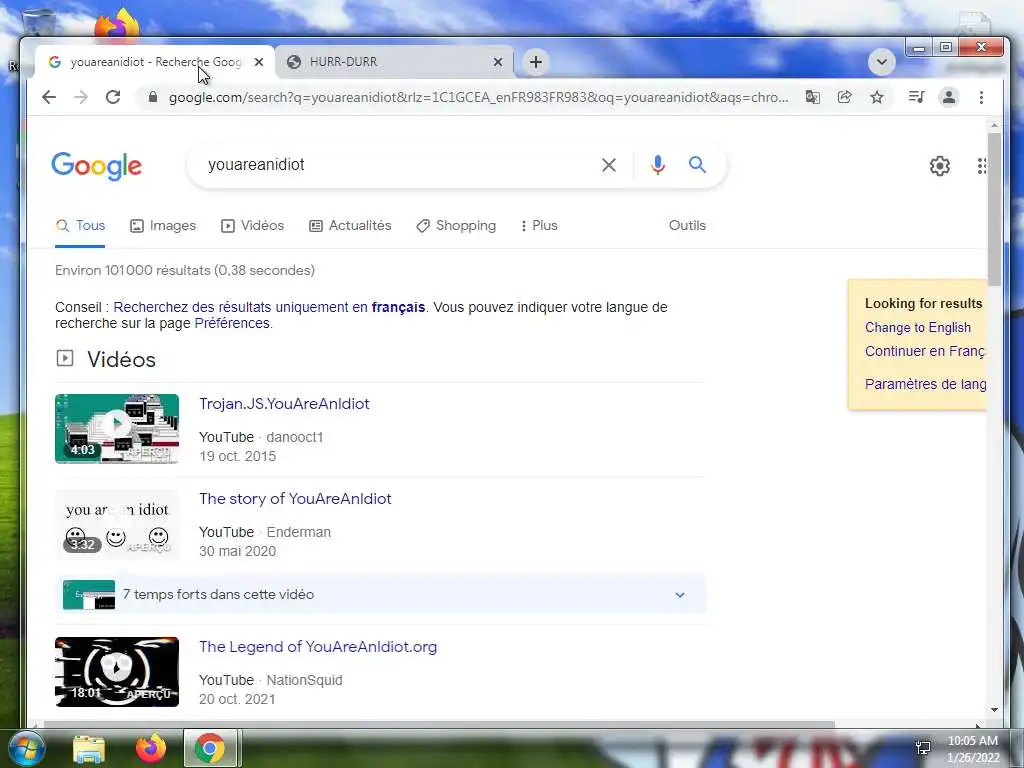Screen dimensions: 1024x768
Task: Open the Outils search tools
Action: click(x=687, y=225)
